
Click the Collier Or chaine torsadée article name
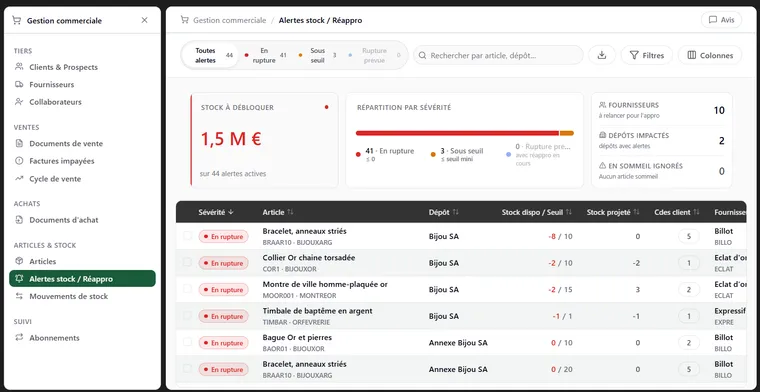tap(309, 258)
